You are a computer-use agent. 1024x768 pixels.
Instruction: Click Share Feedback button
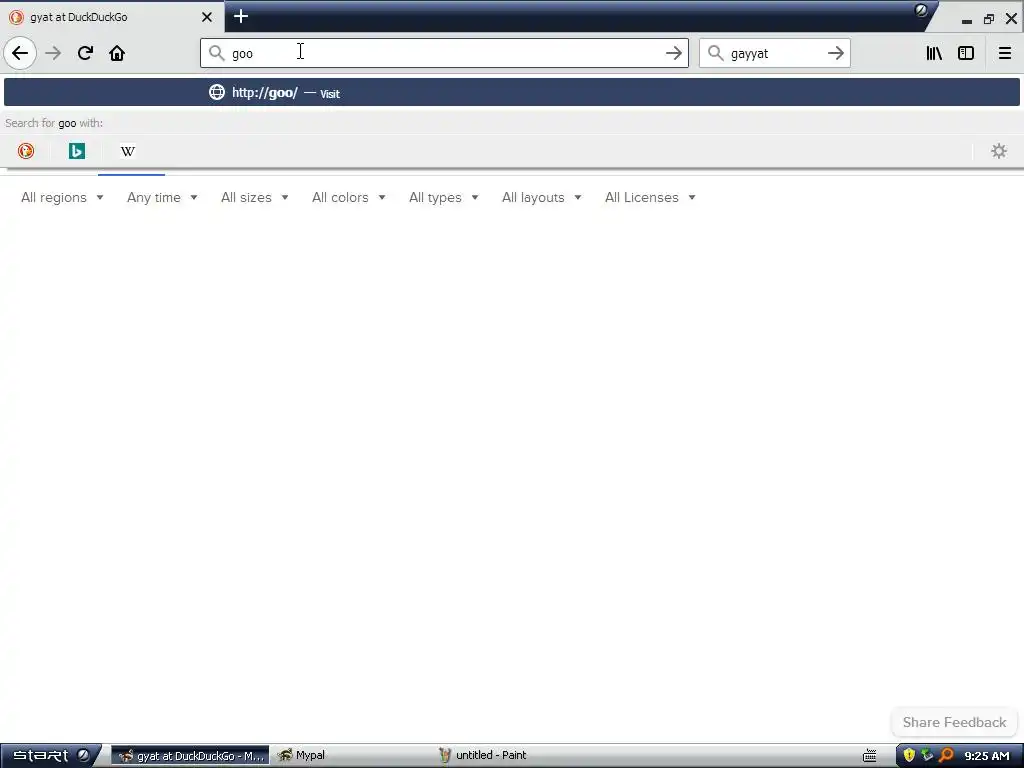click(x=954, y=722)
